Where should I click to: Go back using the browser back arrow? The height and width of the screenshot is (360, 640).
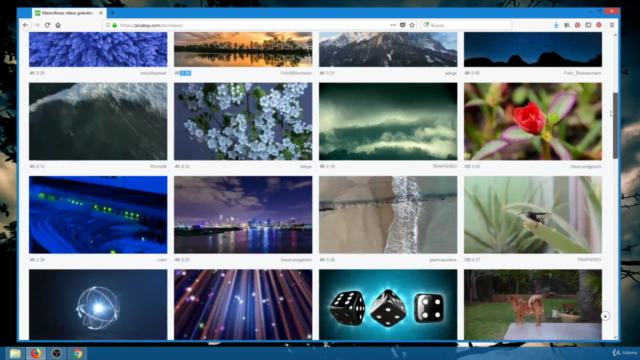[26, 25]
